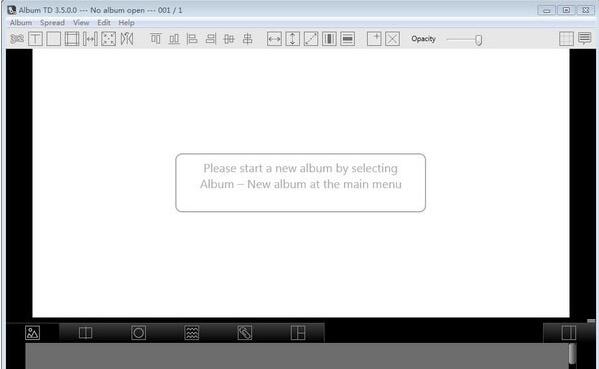599x369 pixels.
Task: Click the fit width horizontal arrows icon
Action: click(x=274, y=39)
